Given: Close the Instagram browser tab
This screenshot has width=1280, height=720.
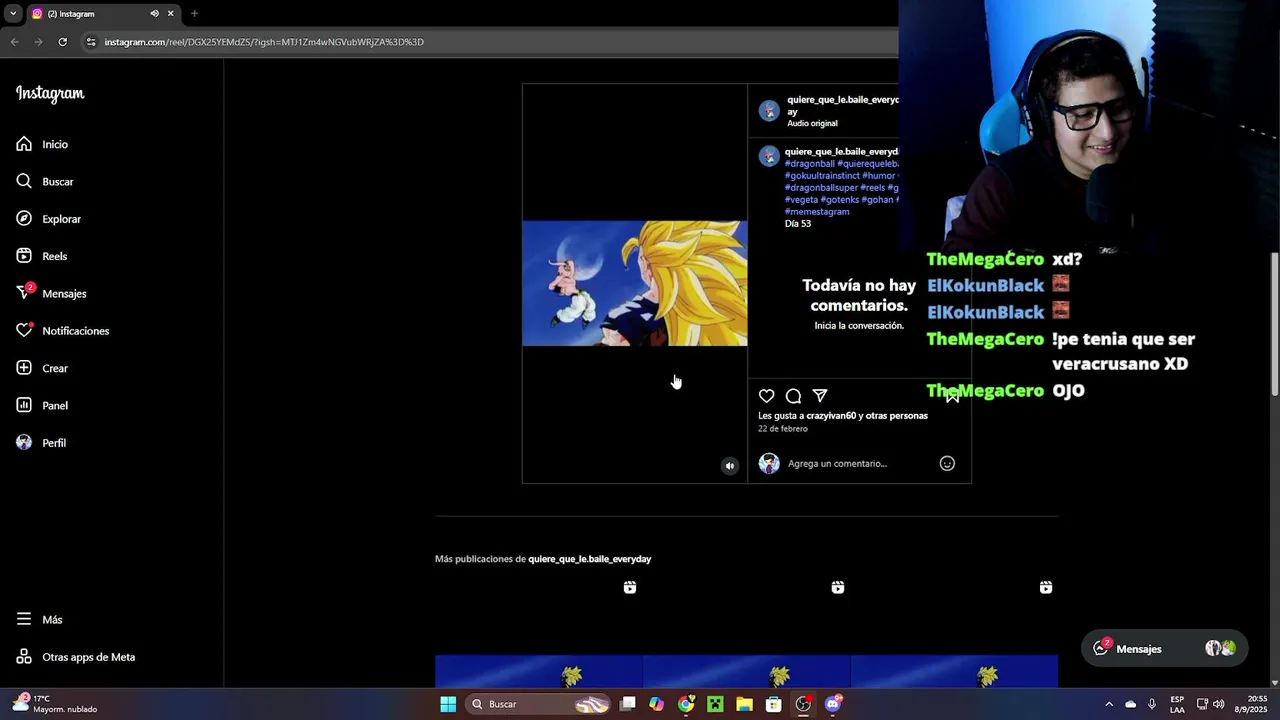Looking at the screenshot, I should pyautogui.click(x=170, y=14).
